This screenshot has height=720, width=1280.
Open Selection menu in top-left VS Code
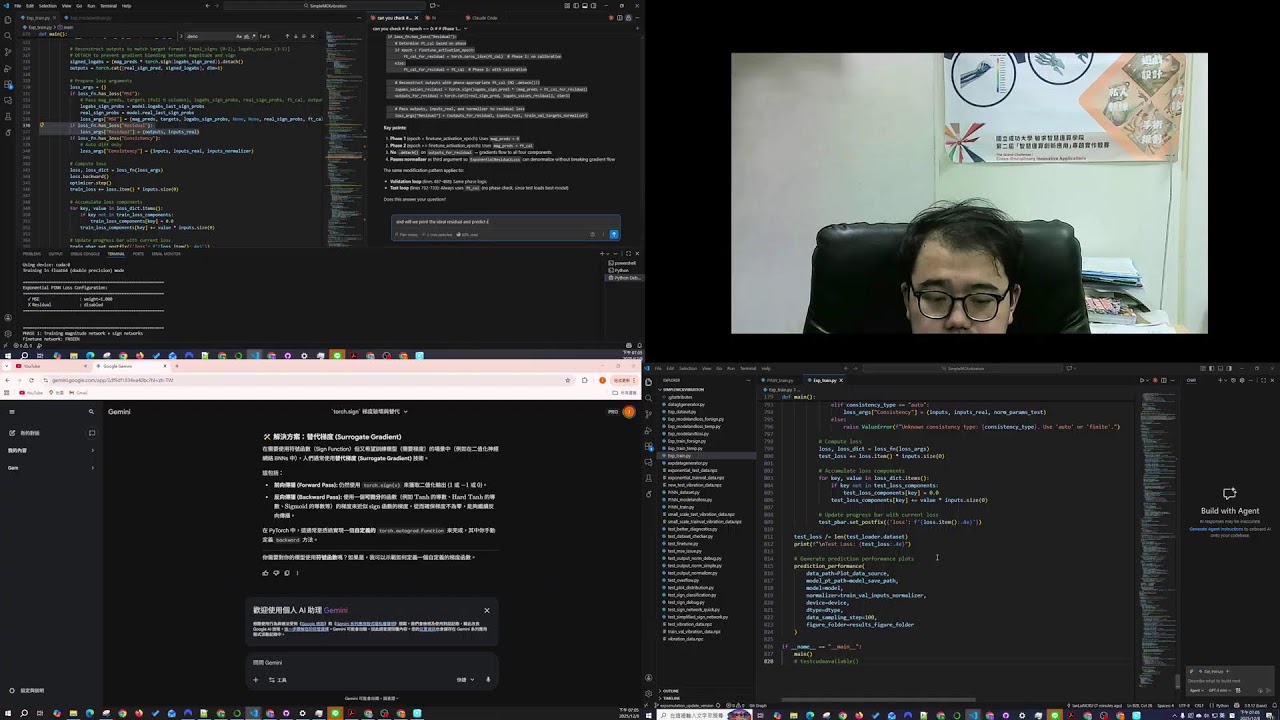[48, 5]
